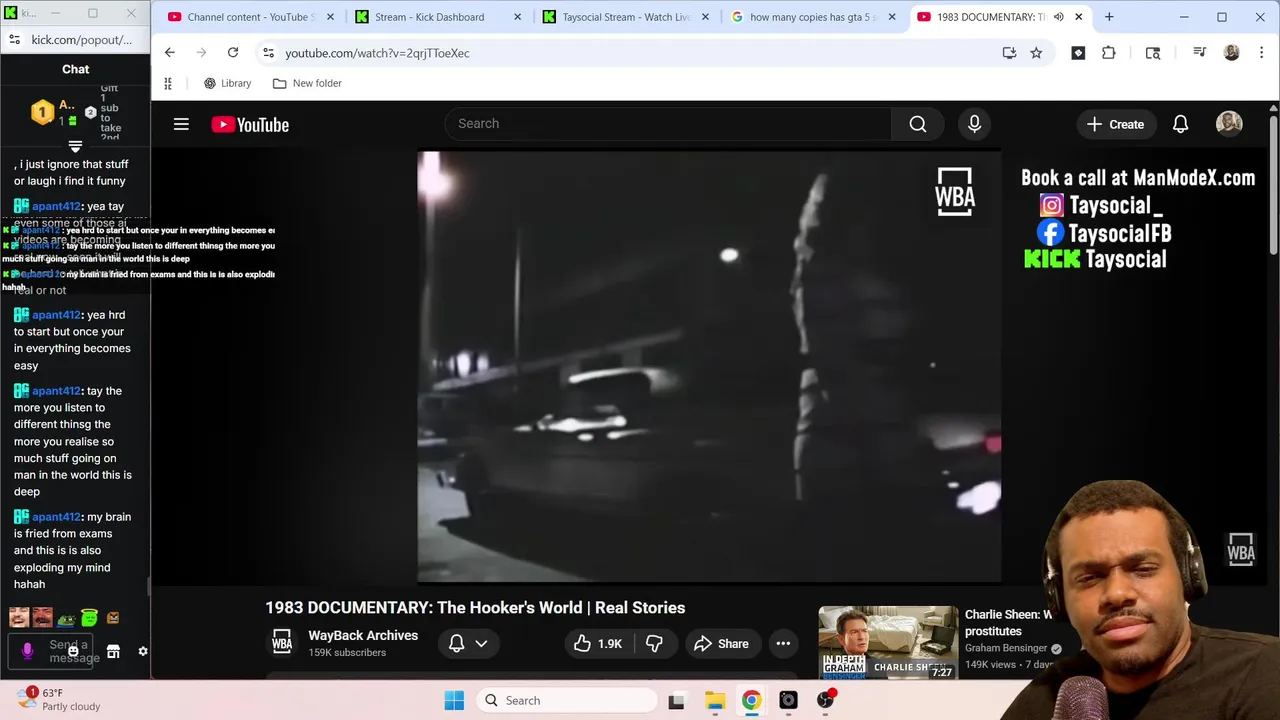Open the emoji picker in Kick chat
The image size is (1280, 720).
(x=73, y=651)
